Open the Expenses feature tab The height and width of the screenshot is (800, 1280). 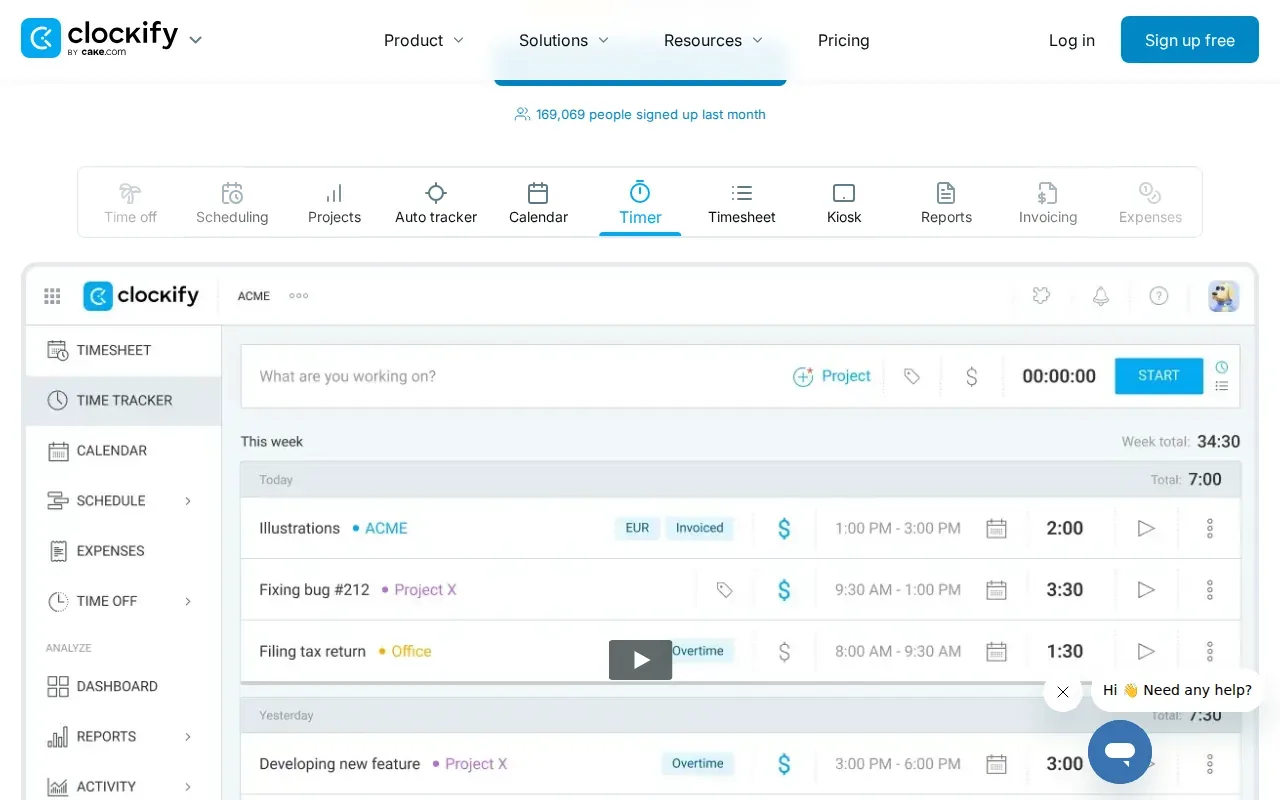[x=1150, y=203]
